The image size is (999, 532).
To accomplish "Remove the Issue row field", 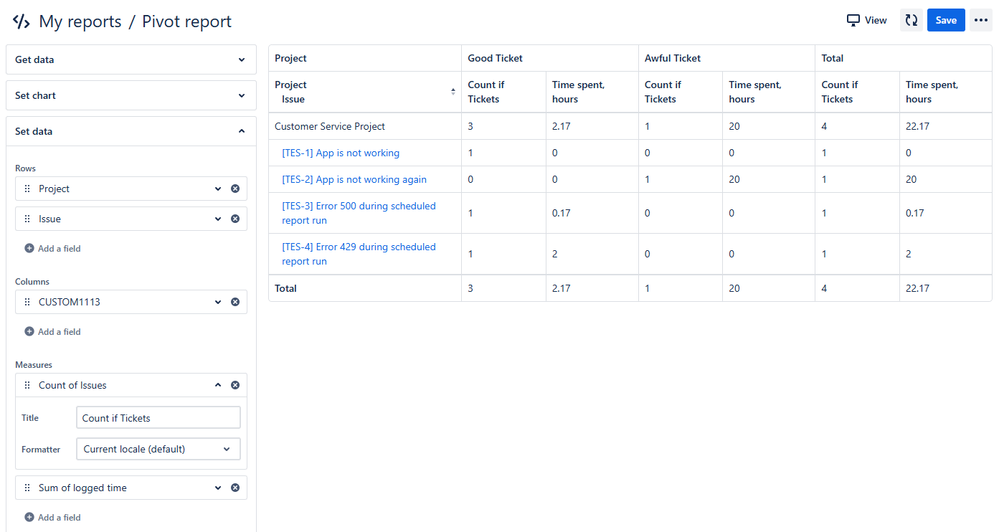I will pos(235,219).
